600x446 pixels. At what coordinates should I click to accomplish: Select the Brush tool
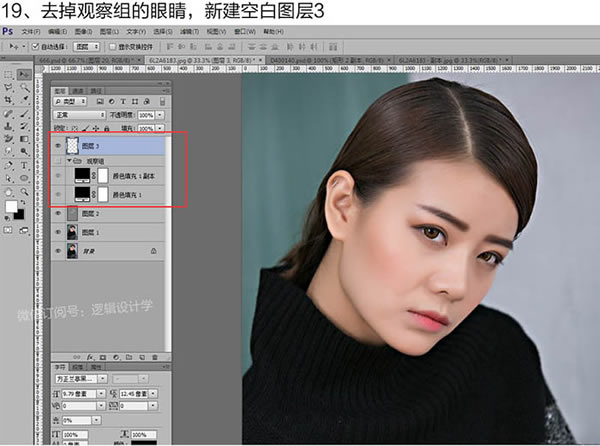pos(24,114)
